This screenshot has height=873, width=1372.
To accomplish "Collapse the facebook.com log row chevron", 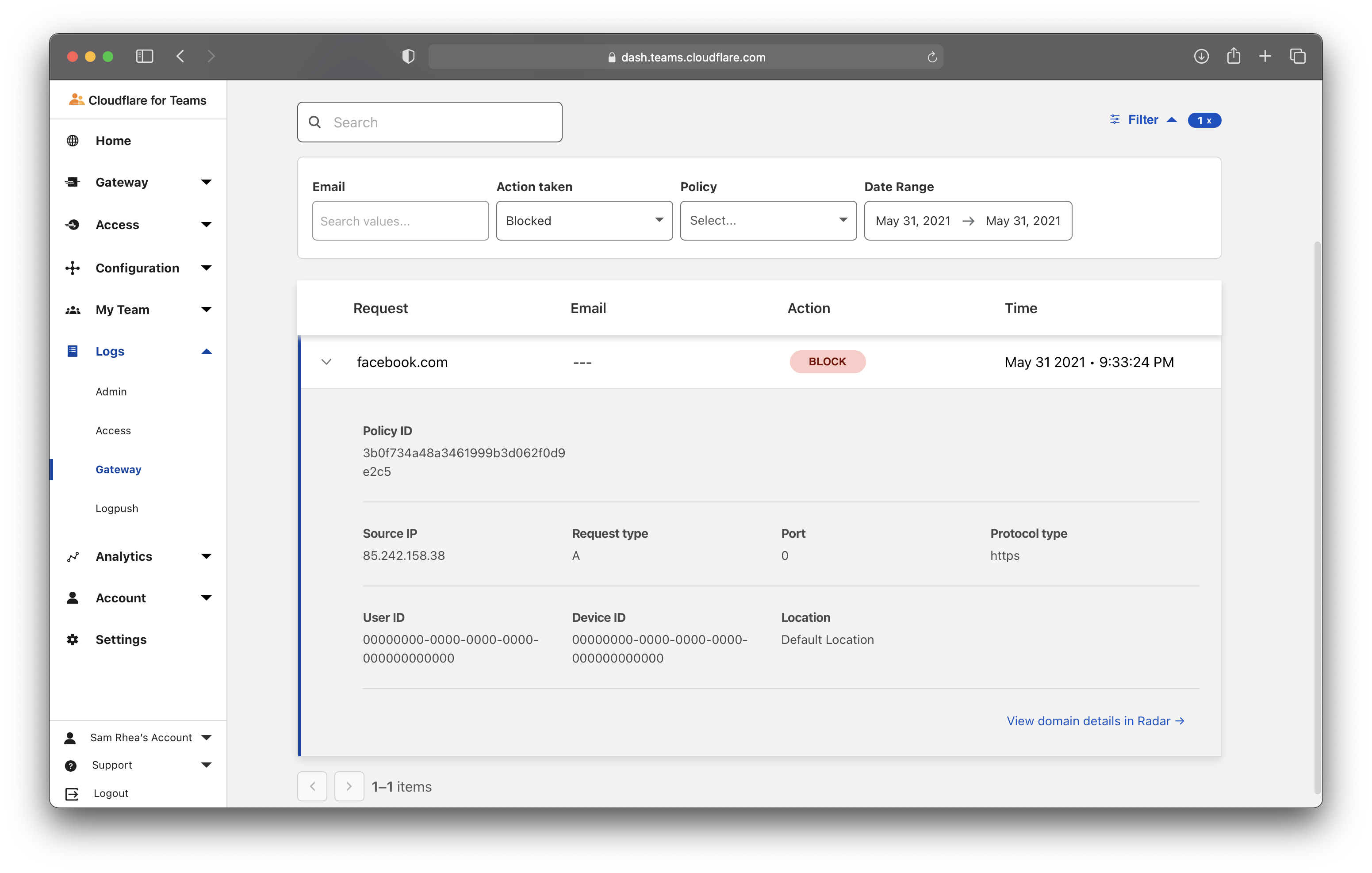I will (x=326, y=362).
